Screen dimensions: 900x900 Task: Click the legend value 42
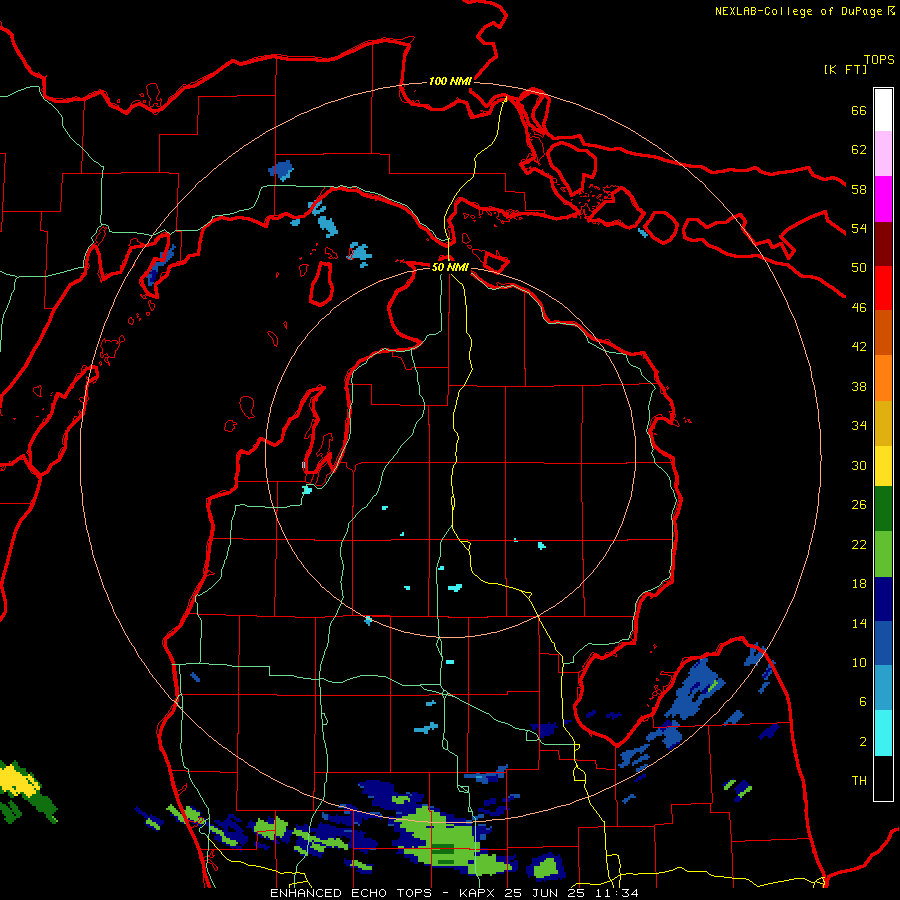[x=859, y=347]
